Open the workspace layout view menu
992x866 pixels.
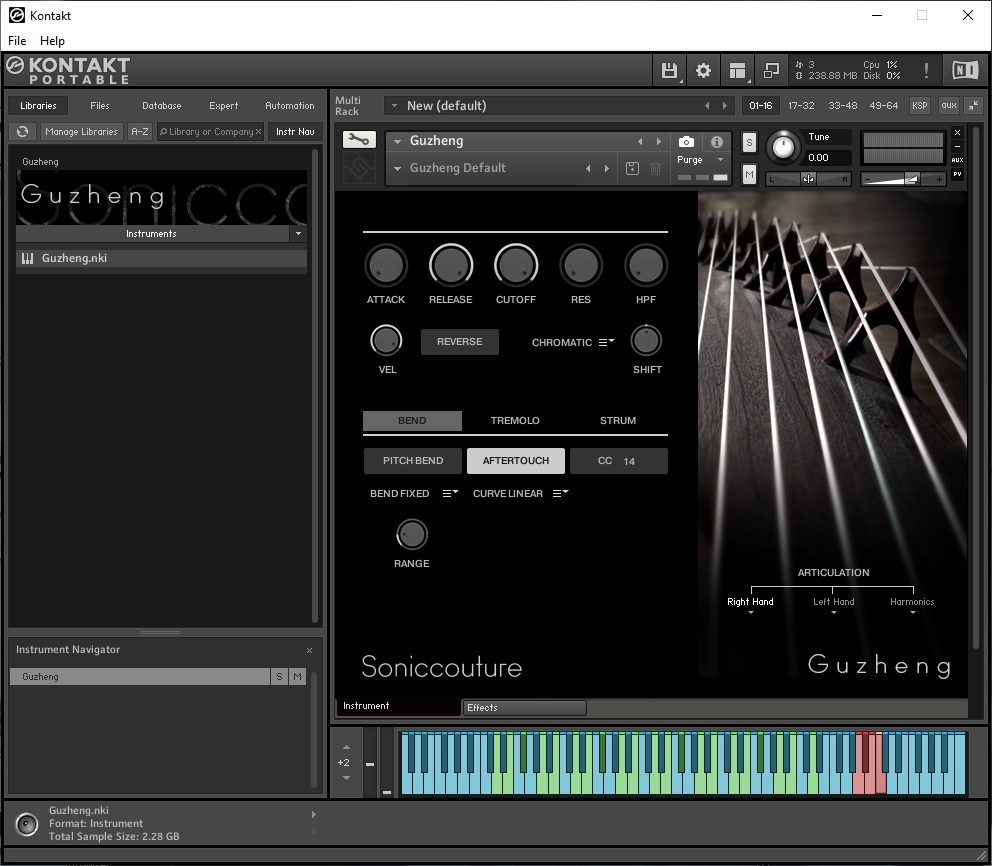[x=737, y=70]
